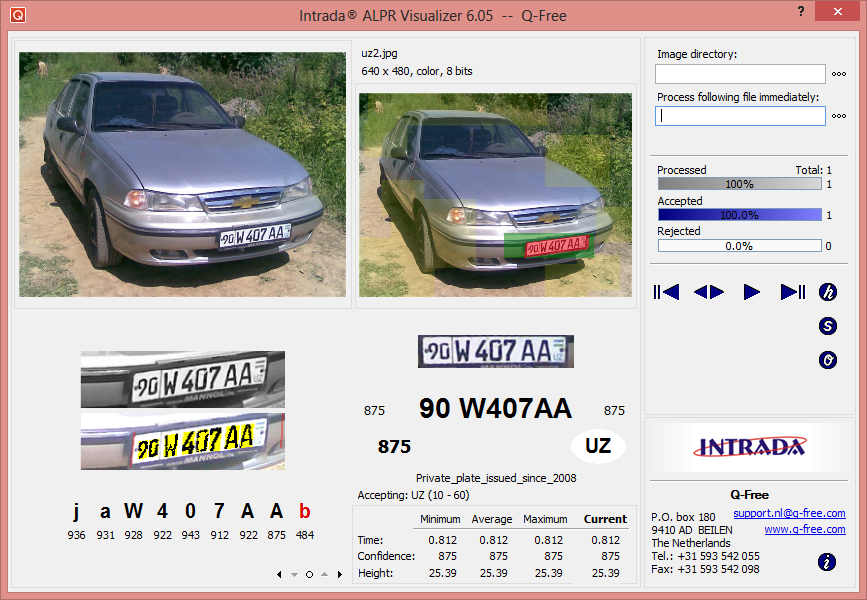Viewport: 867px width, 600px height.
Task: Click the INTRADA logo banner
Action: tap(749, 447)
